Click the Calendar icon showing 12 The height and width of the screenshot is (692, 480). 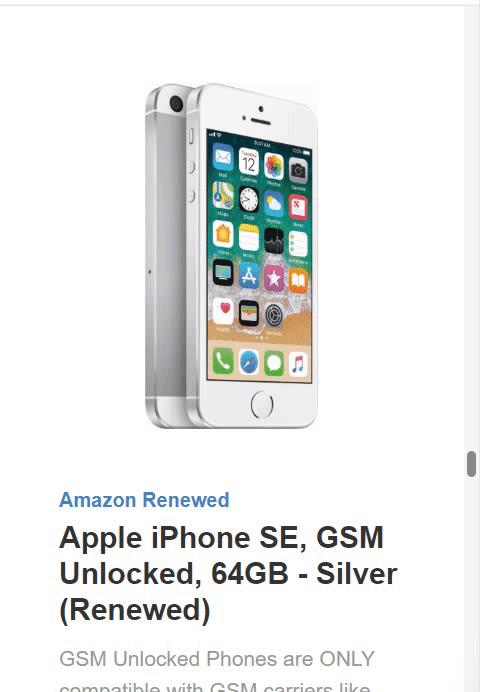249,162
